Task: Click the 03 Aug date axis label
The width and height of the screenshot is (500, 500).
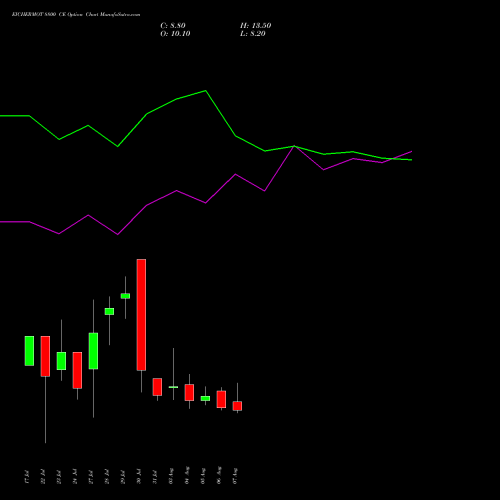Action: pyautogui.click(x=171, y=476)
